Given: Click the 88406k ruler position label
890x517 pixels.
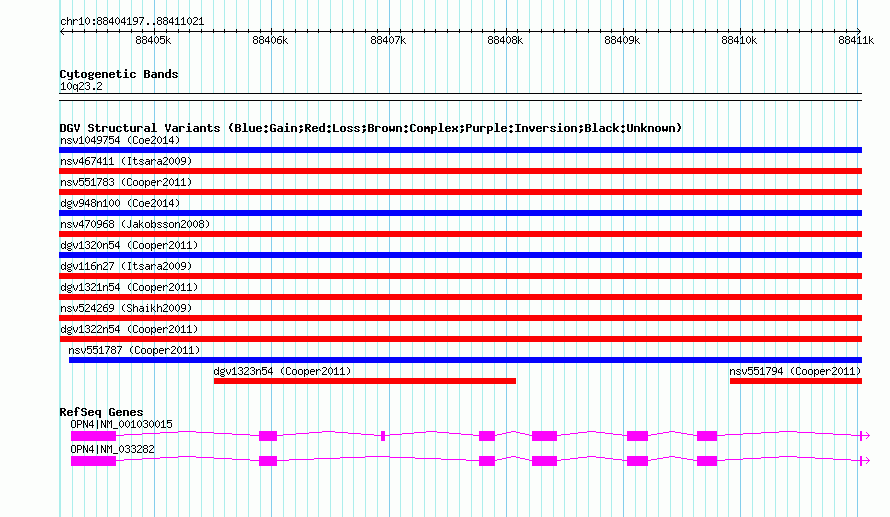Looking at the screenshot, I should coord(270,40).
